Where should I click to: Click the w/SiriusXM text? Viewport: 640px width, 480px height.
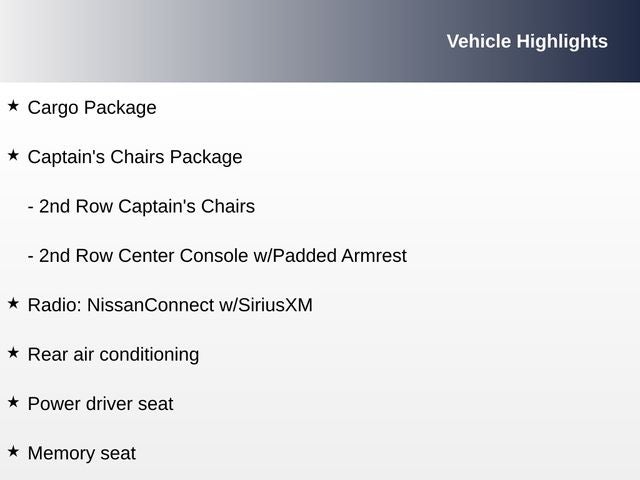coord(266,305)
